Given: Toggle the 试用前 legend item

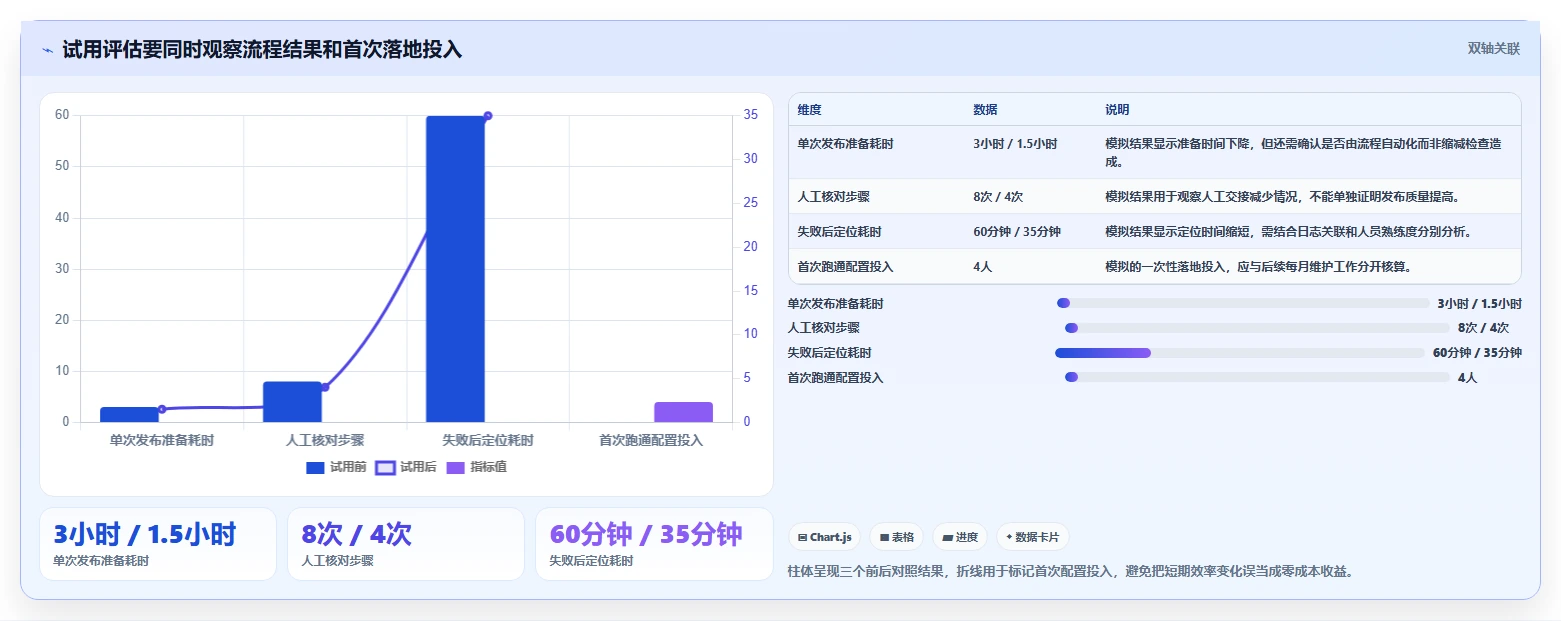Looking at the screenshot, I should click(x=336, y=467).
